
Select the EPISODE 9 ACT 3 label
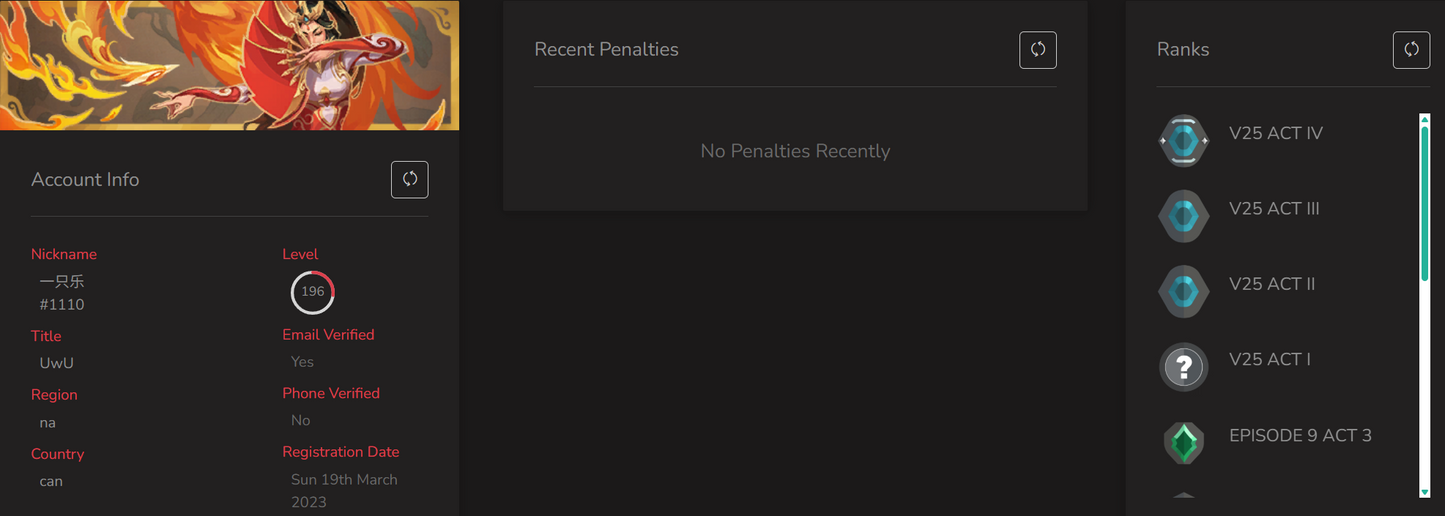click(x=1300, y=435)
